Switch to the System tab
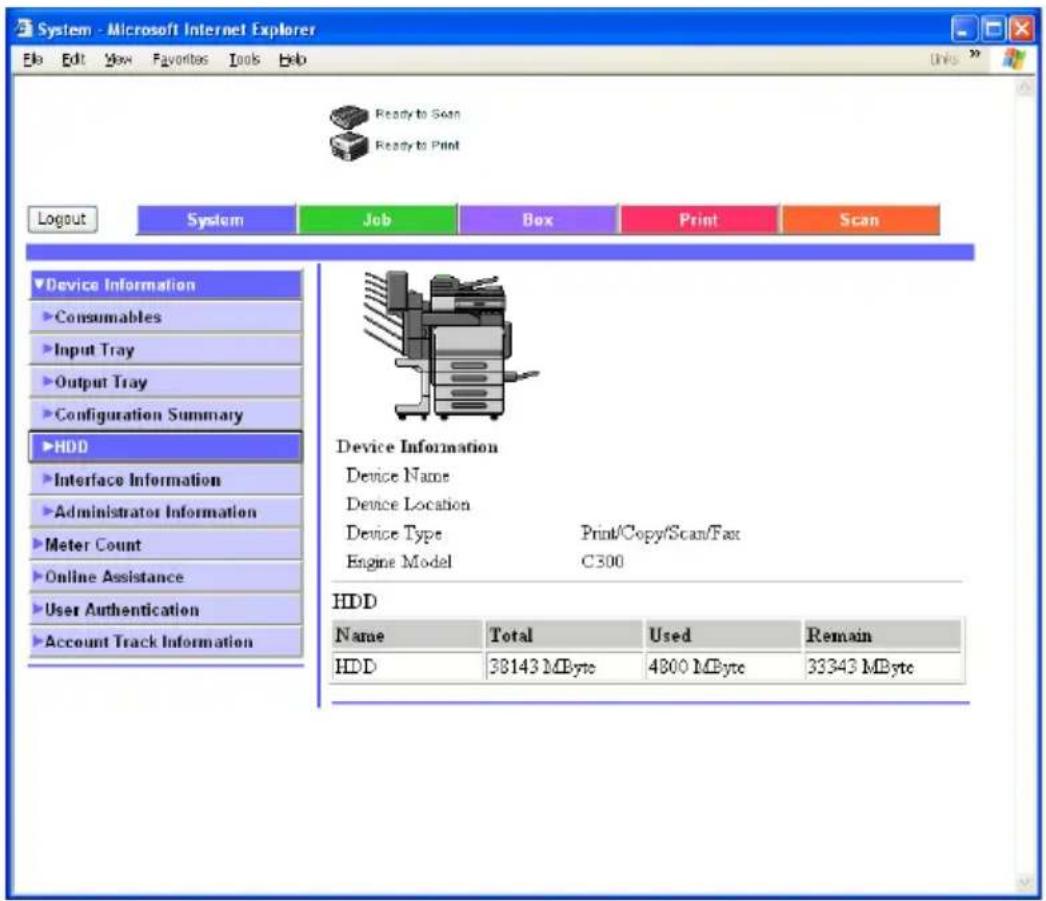 click(x=216, y=220)
